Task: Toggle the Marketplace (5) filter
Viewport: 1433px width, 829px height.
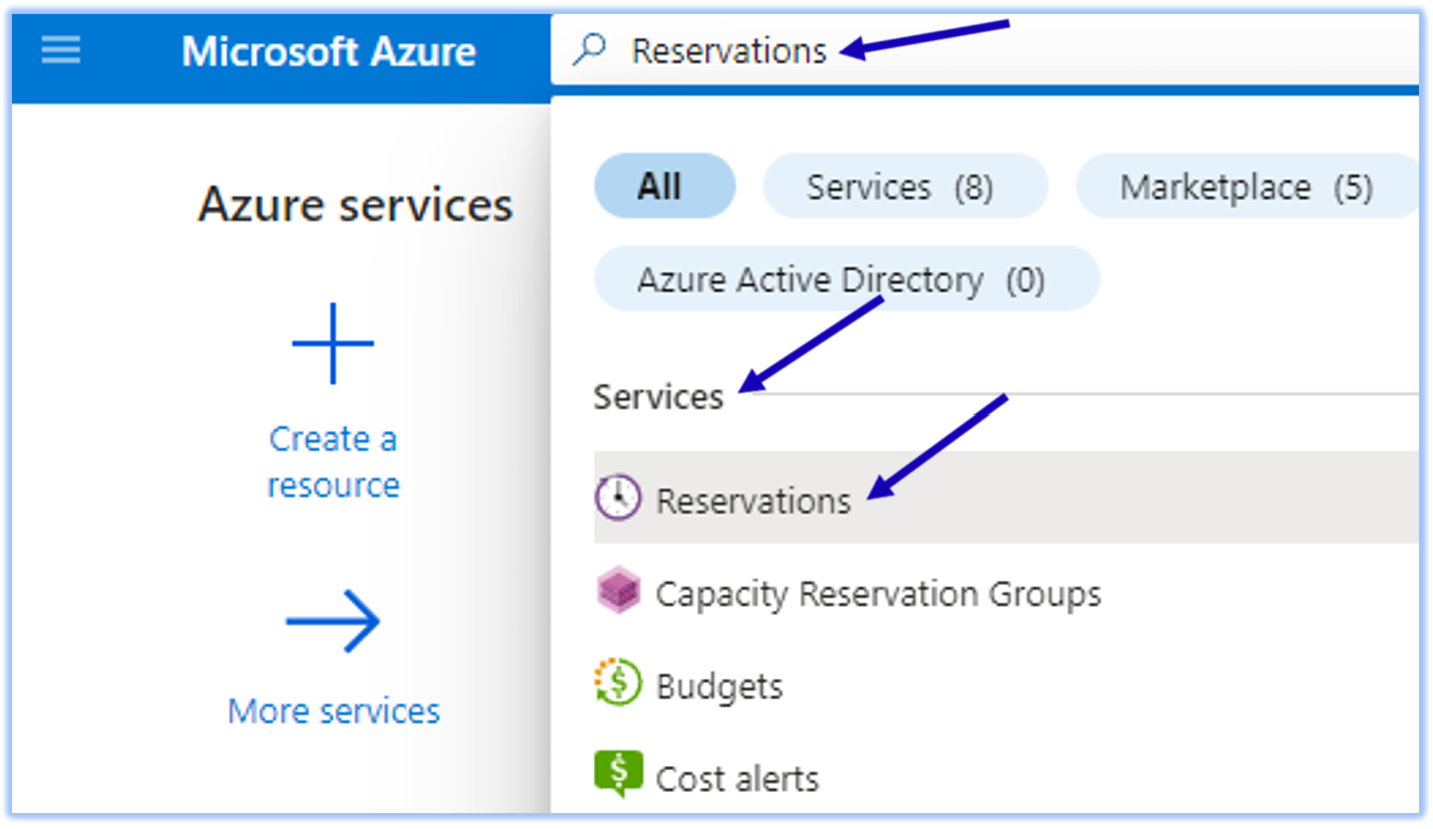Action: (1246, 186)
